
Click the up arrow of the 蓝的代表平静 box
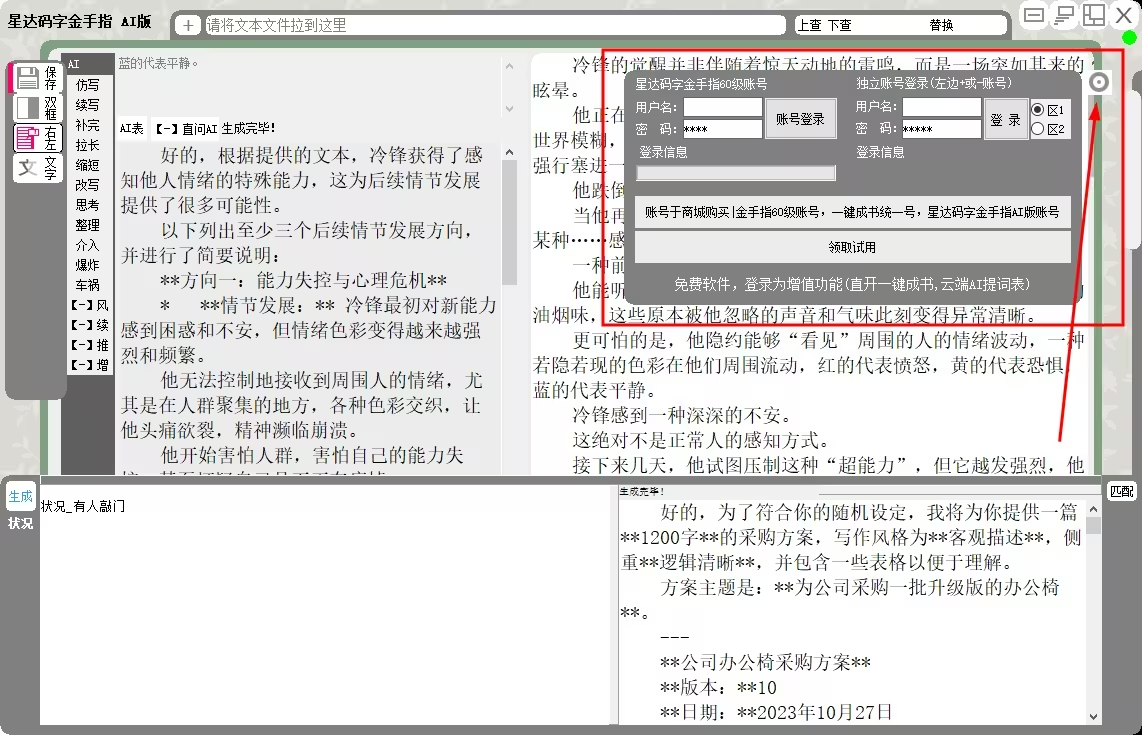[x=510, y=66]
